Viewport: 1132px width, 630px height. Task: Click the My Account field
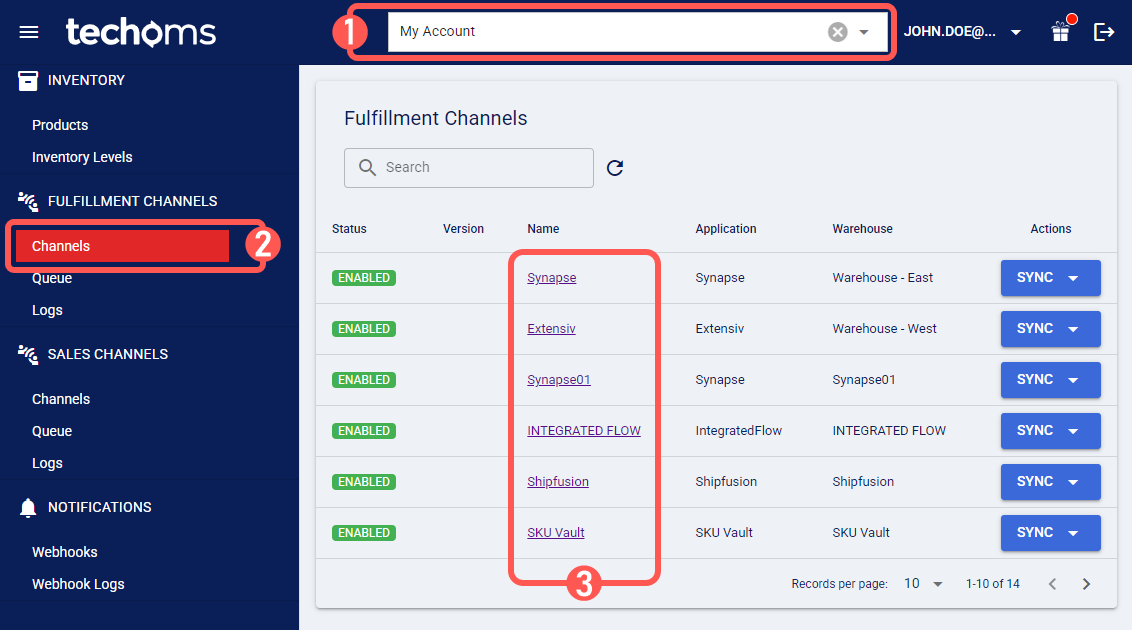tap(637, 32)
